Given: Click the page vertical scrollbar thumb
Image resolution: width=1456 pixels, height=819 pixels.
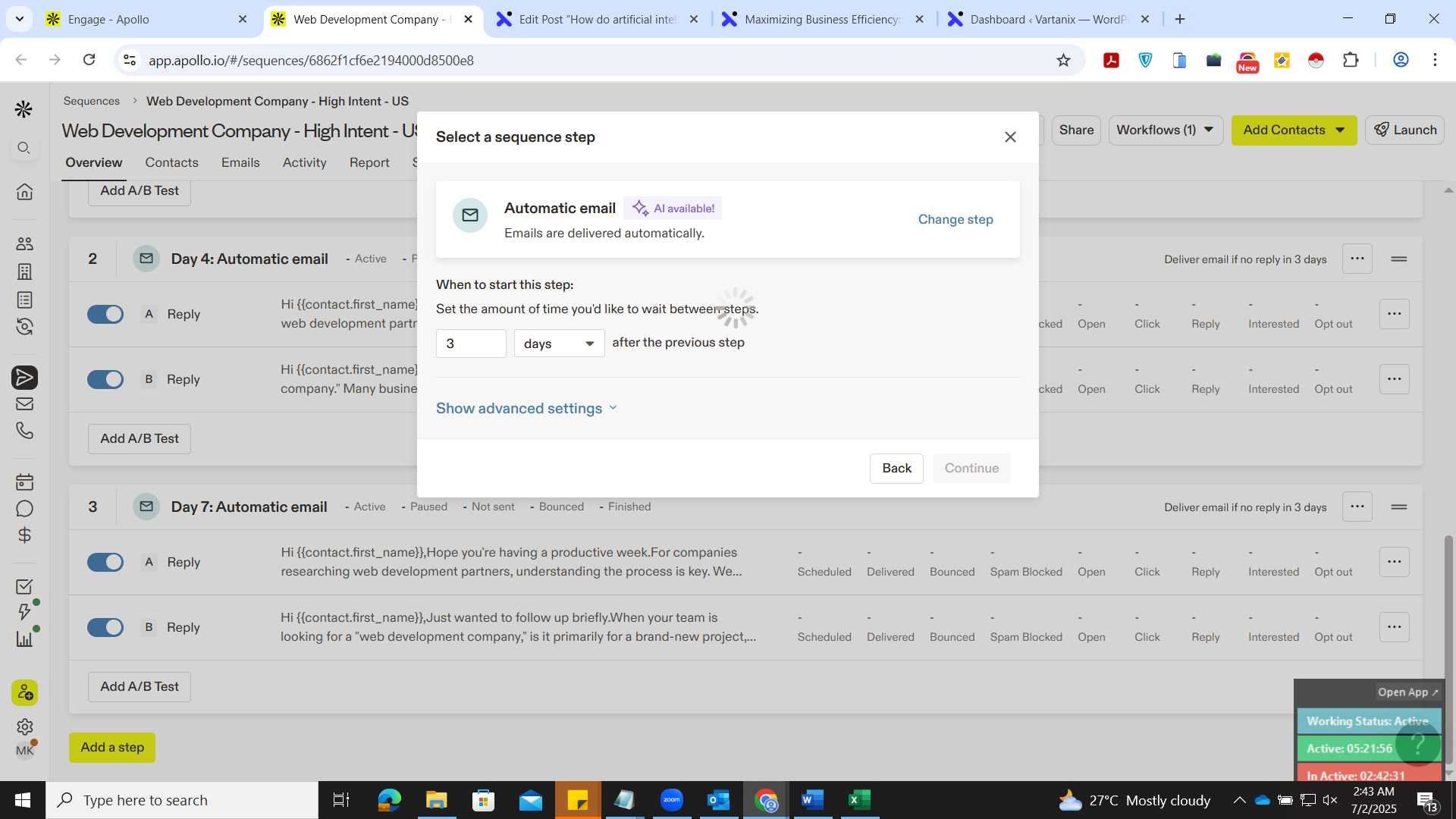Looking at the screenshot, I should [x=1448, y=648].
